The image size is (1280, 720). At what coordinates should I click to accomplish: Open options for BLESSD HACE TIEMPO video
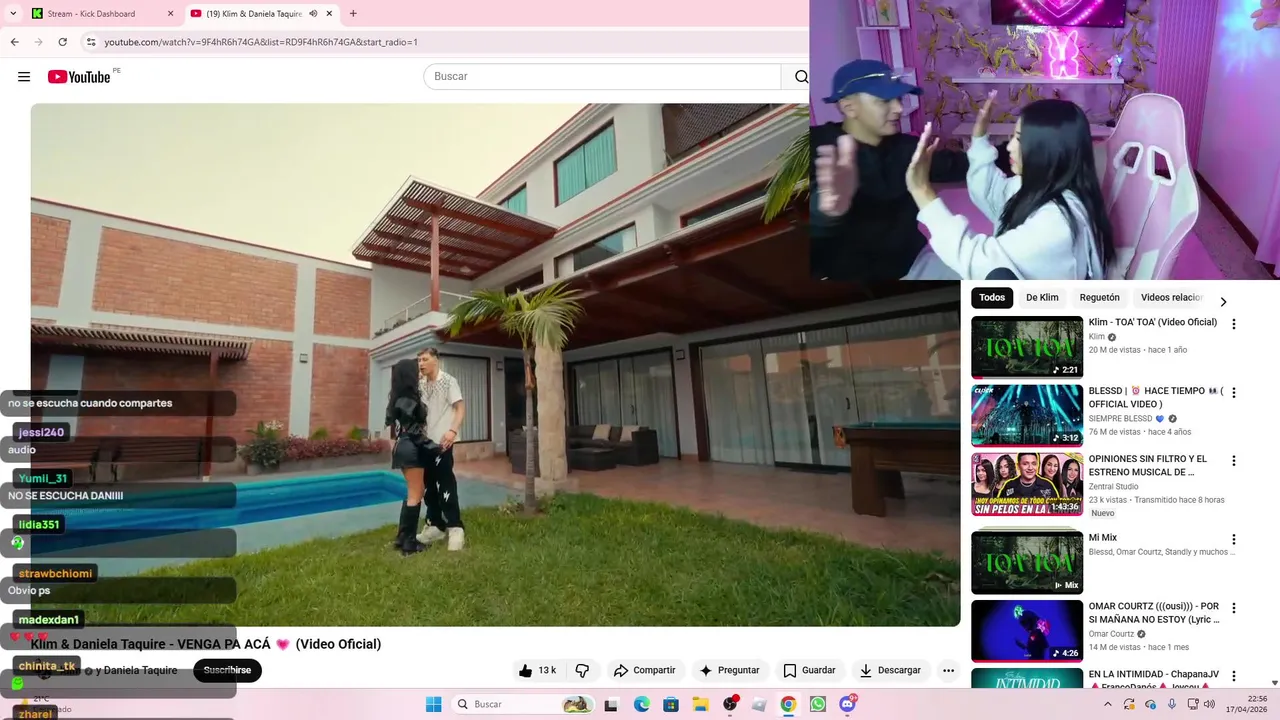point(1233,393)
